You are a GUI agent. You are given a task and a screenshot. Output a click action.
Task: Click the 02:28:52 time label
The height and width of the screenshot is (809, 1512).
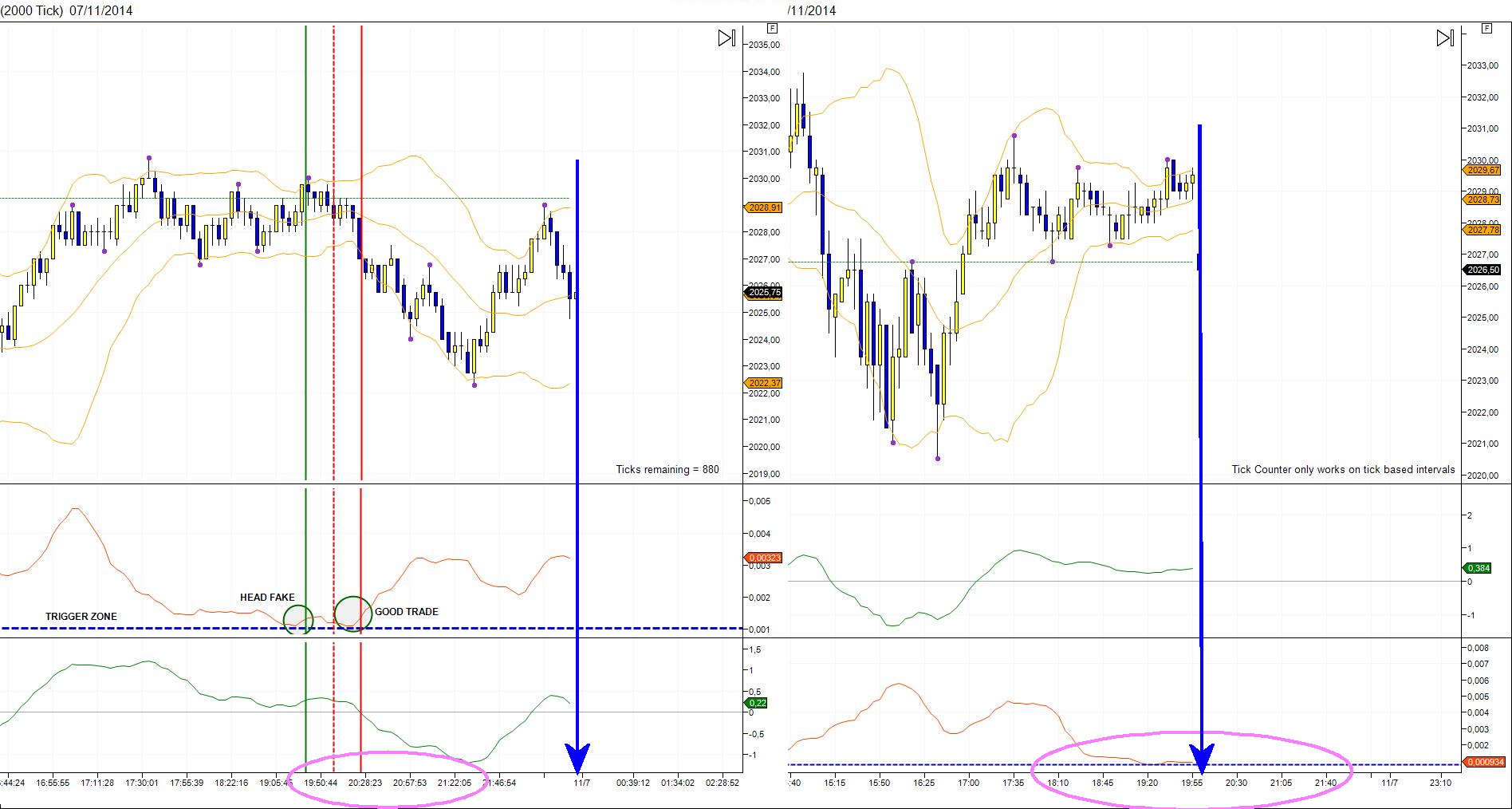(723, 783)
